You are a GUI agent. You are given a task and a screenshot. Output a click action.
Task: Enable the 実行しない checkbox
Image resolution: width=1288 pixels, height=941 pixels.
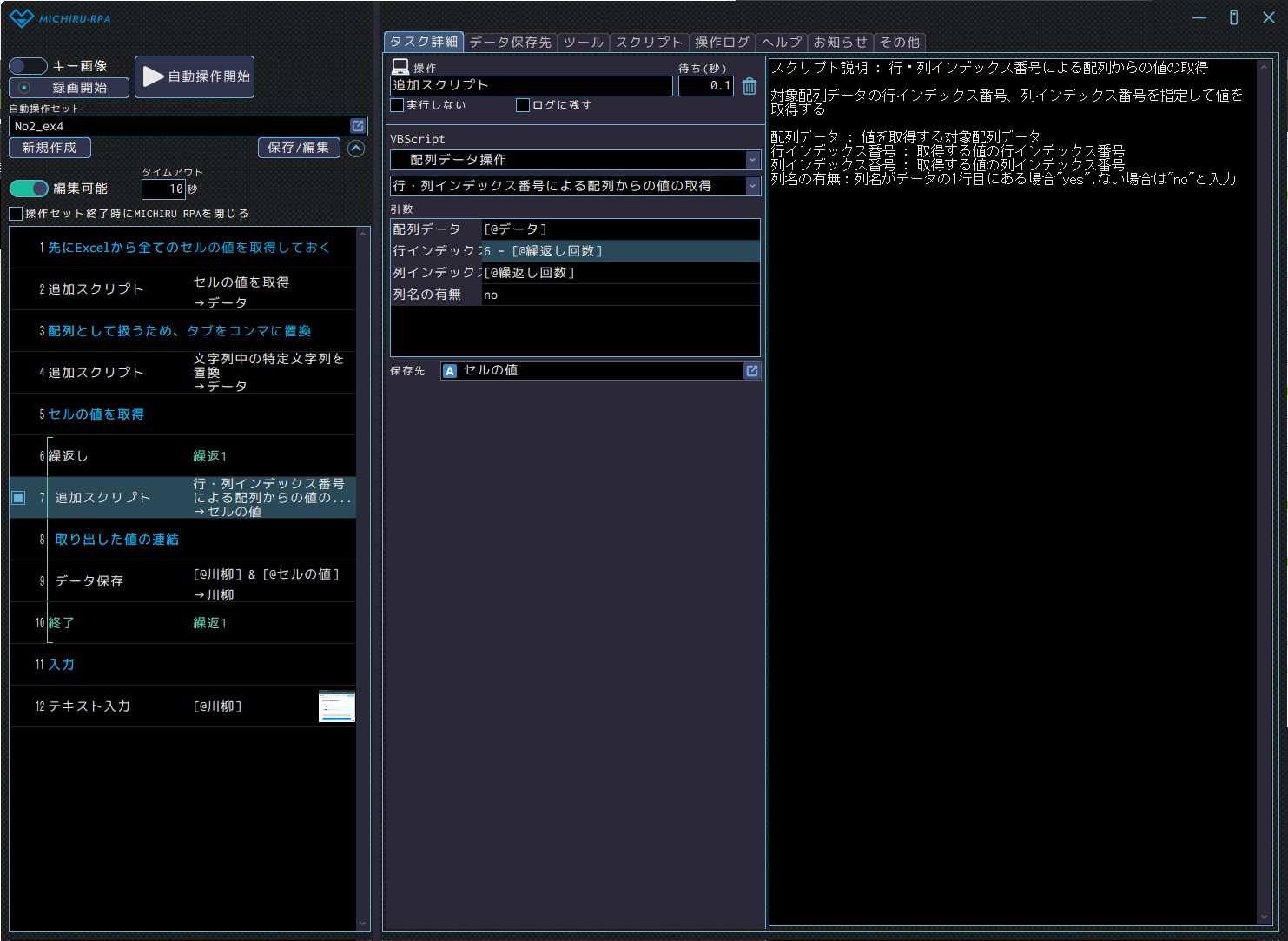(398, 105)
